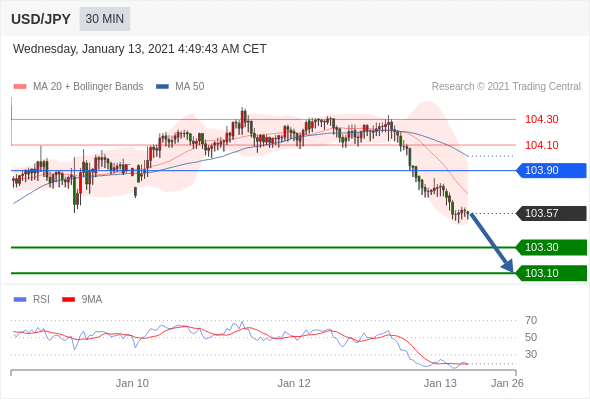Click the USD/JPY pair title
590x400 pixels.
coord(41,19)
